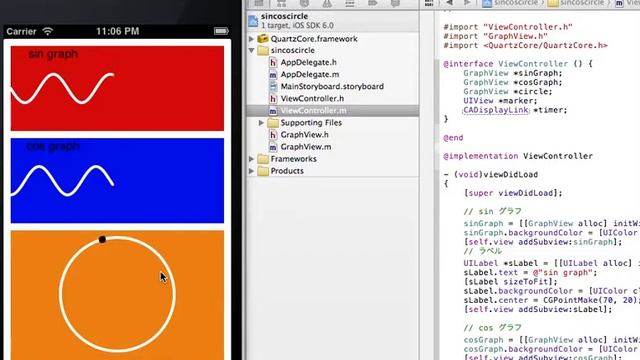Go forward with the editor forward arrow
640x360 pixels.
pos(467,3)
